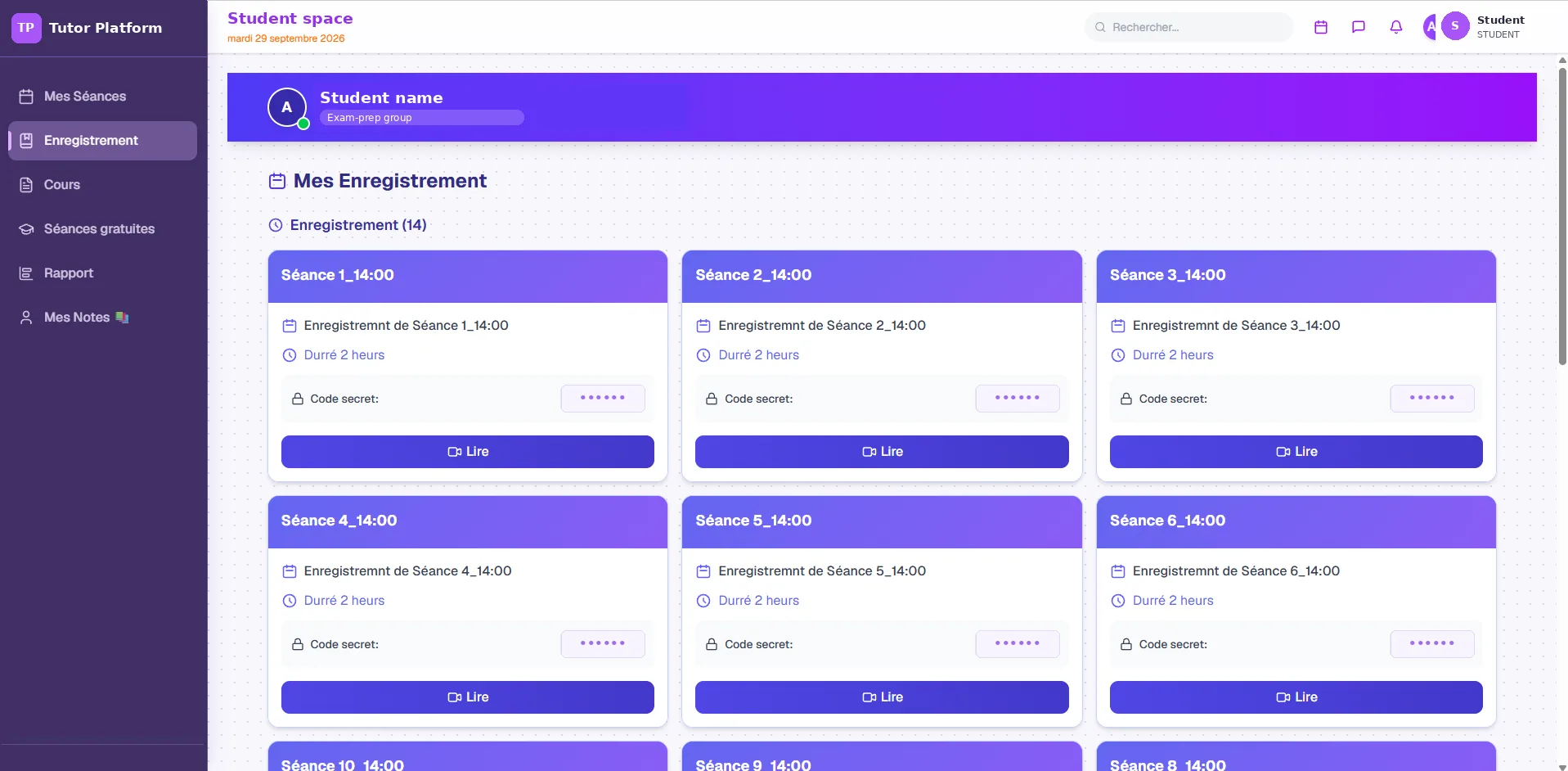Viewport: 1568px width, 771px height.
Task: Open the calendar icon in top bar
Action: tap(1320, 27)
